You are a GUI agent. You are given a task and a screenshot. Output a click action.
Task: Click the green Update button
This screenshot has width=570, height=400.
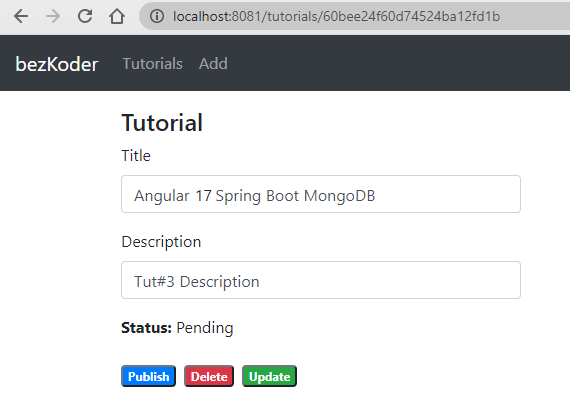click(x=269, y=376)
